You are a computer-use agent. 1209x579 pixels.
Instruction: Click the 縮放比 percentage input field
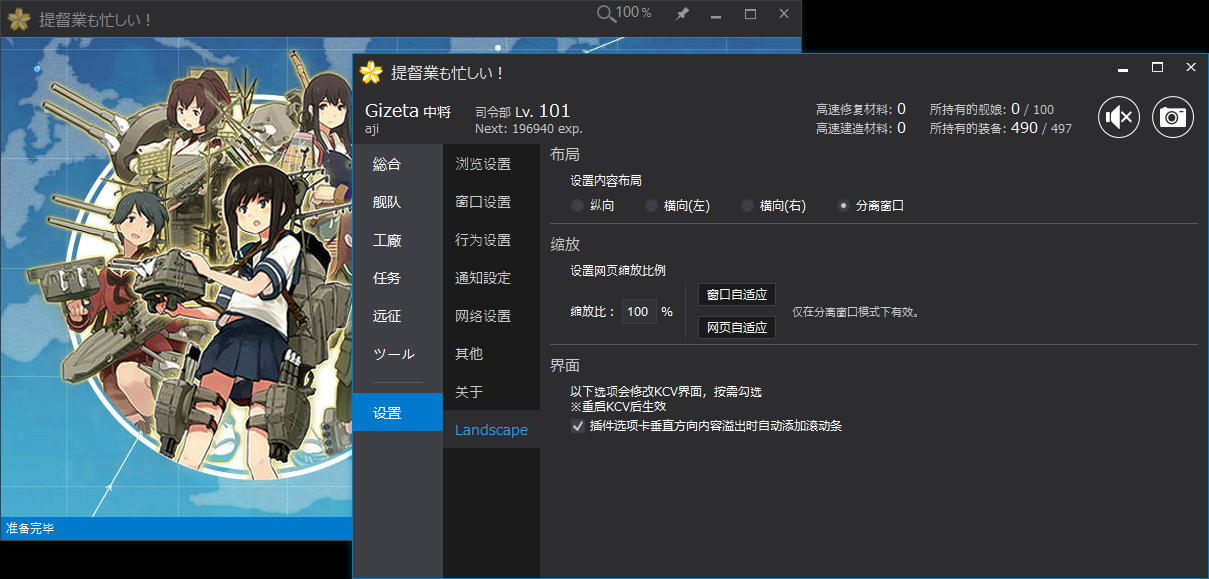pos(639,312)
